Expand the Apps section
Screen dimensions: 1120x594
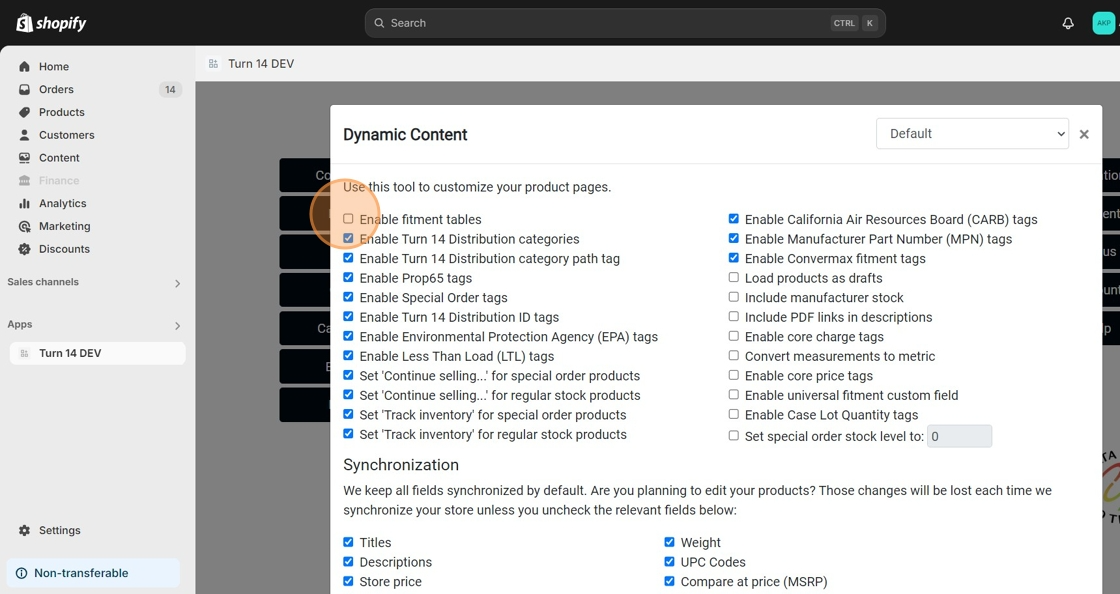(x=178, y=326)
